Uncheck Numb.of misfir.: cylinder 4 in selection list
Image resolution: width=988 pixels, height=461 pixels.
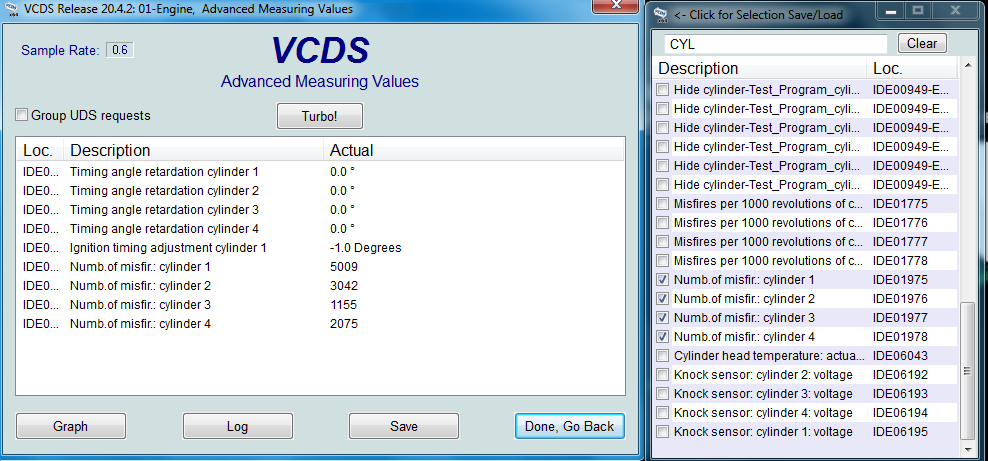[x=663, y=336]
